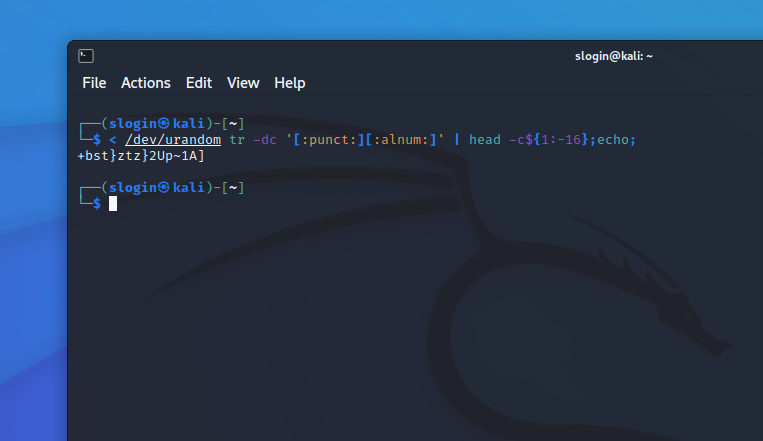Click the 'echo;' command text
The width and height of the screenshot is (763, 441).
tap(616, 140)
